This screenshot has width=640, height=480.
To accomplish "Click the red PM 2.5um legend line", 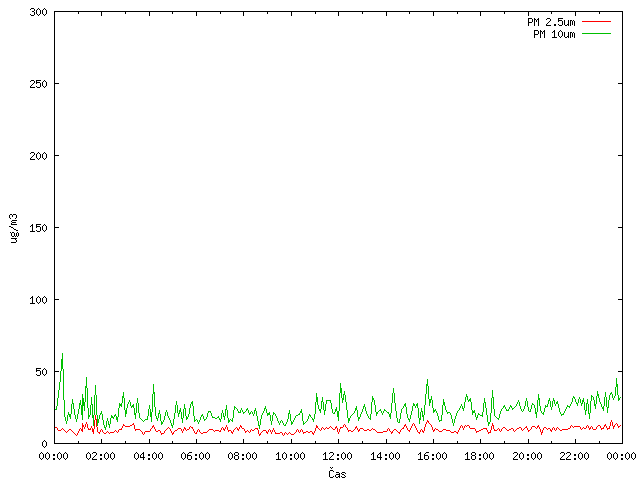I will tap(596, 22).
